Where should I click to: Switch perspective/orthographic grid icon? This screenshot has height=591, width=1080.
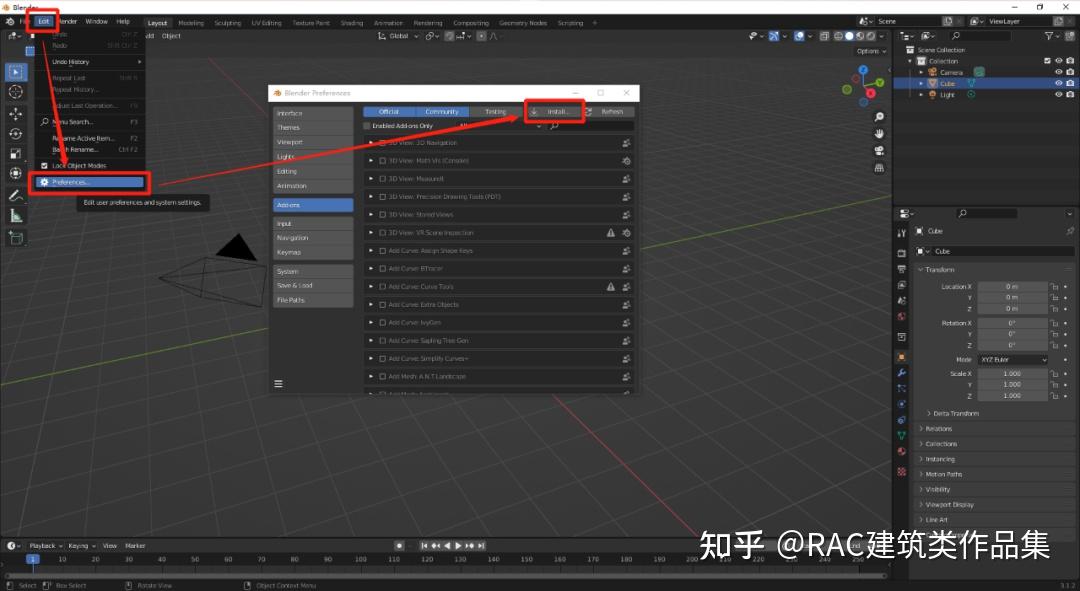(x=879, y=168)
